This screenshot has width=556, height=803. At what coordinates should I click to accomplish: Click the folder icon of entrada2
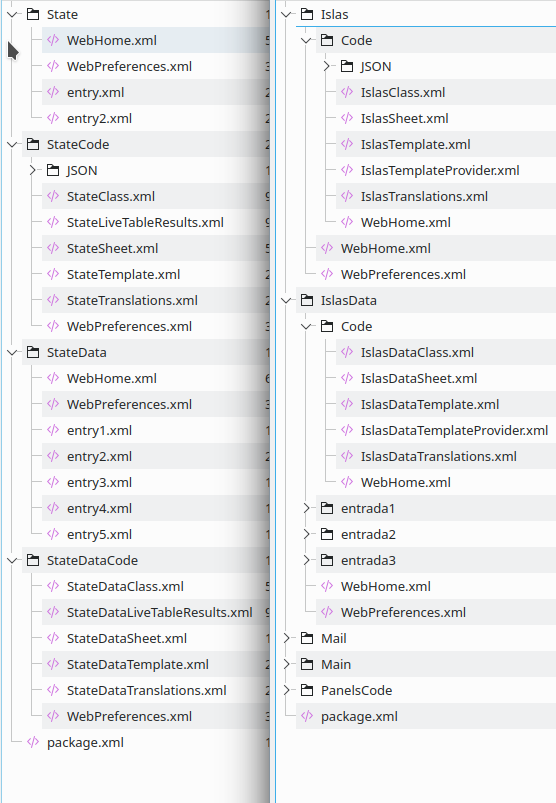[327, 534]
